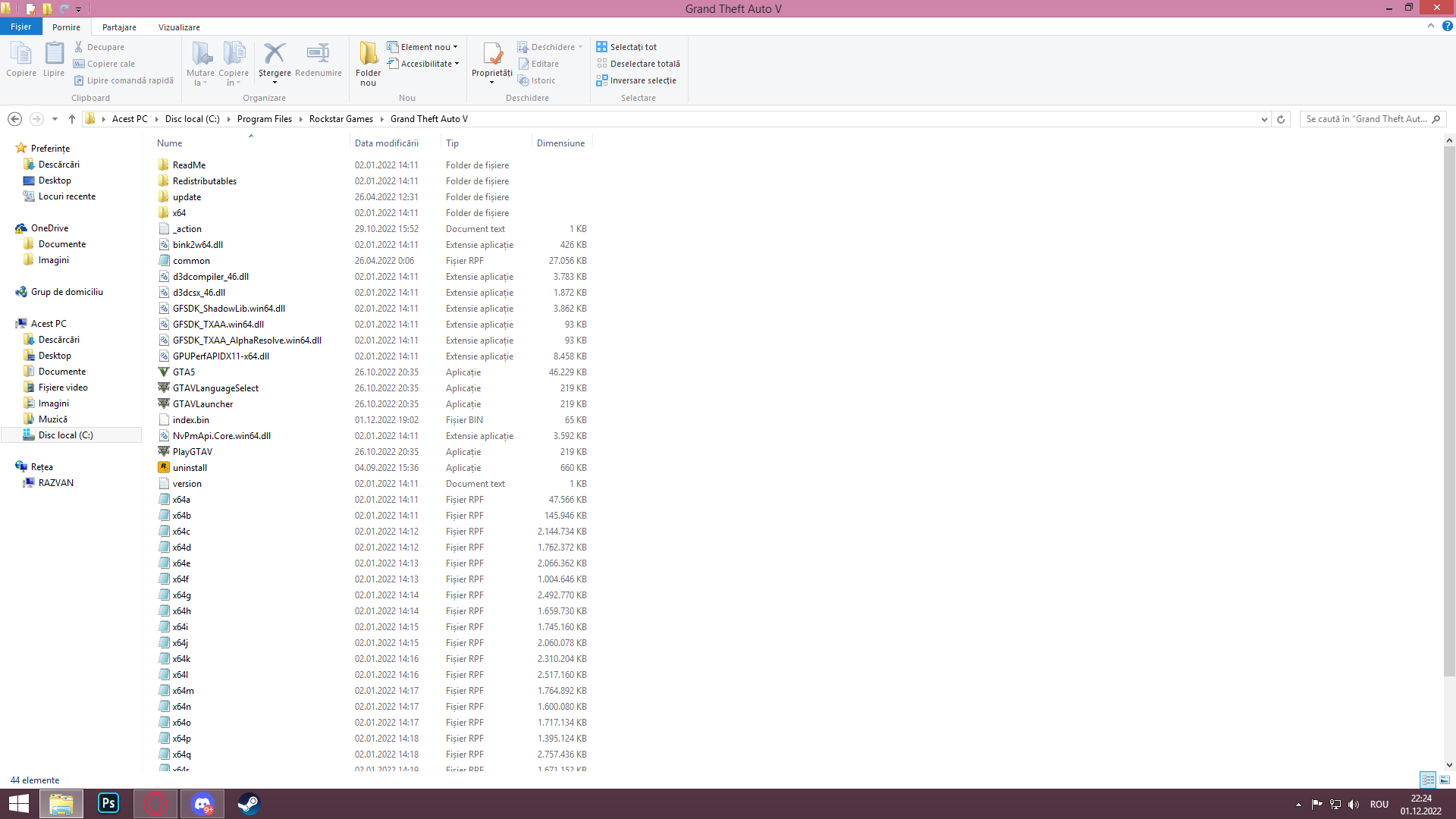Click Copiere cale in Clipboard group
The height and width of the screenshot is (819, 1456).
click(104, 64)
